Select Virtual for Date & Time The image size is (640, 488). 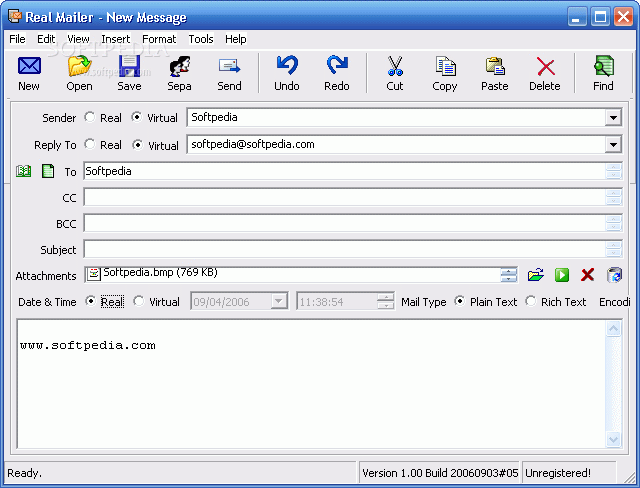139,301
